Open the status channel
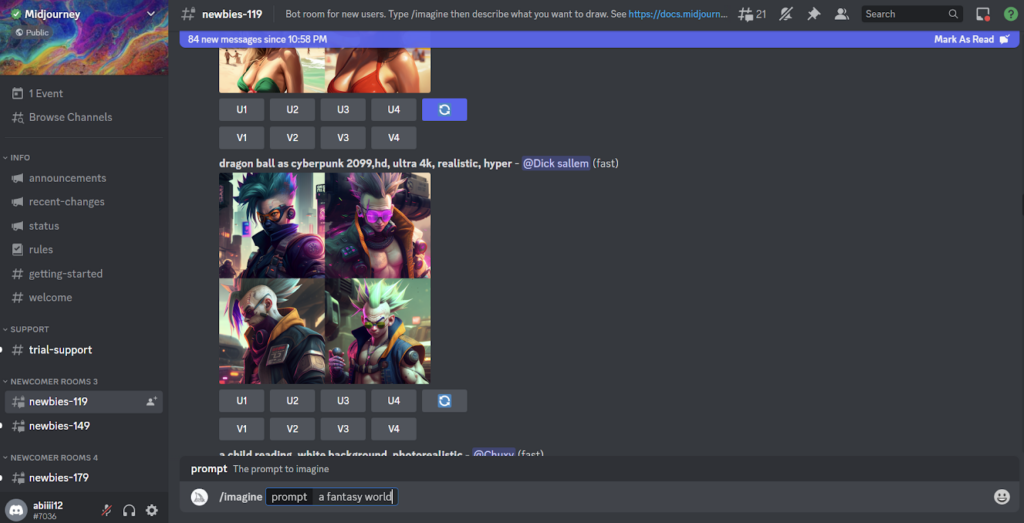 pyautogui.click(x=44, y=226)
